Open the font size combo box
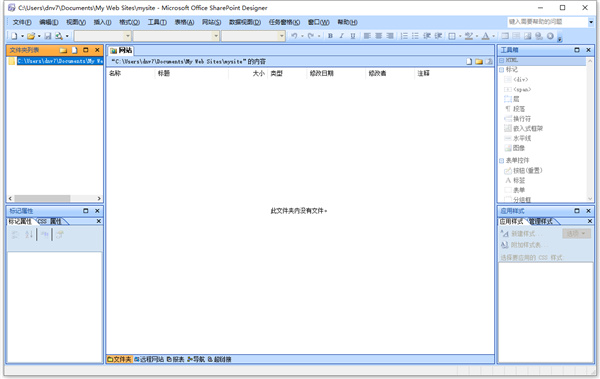Screen dimensions: 600x379 coord(253,36)
